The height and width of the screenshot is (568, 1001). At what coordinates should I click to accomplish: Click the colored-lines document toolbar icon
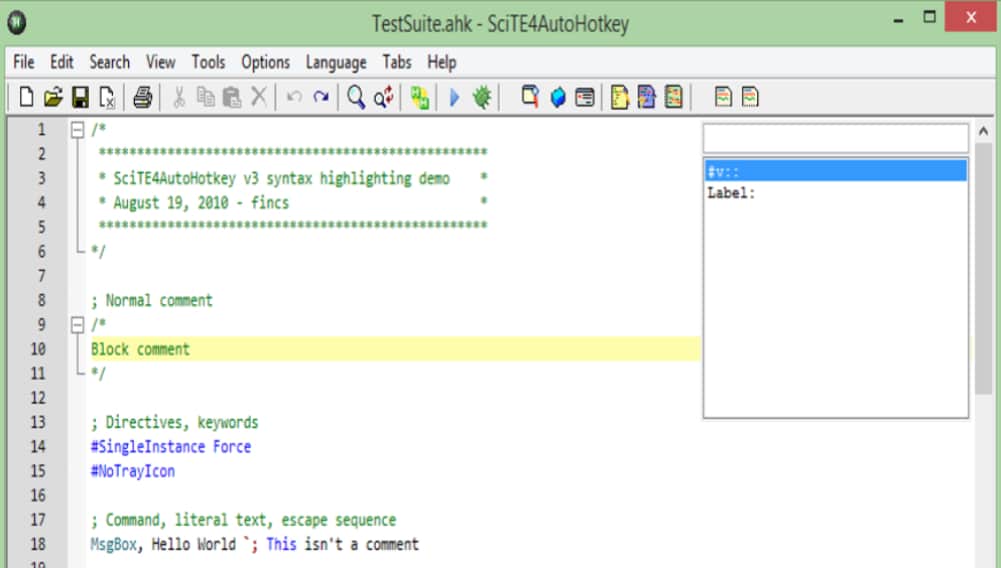pyautogui.click(x=674, y=98)
